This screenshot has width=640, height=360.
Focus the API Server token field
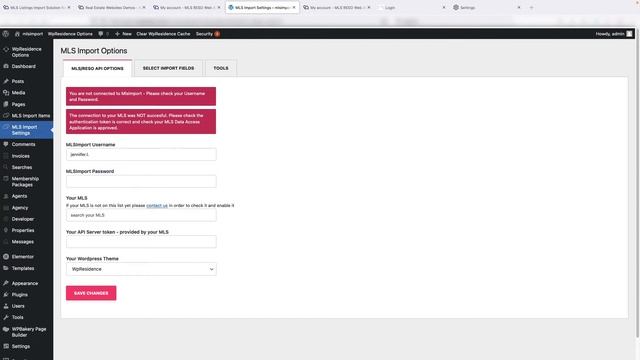click(x=141, y=242)
